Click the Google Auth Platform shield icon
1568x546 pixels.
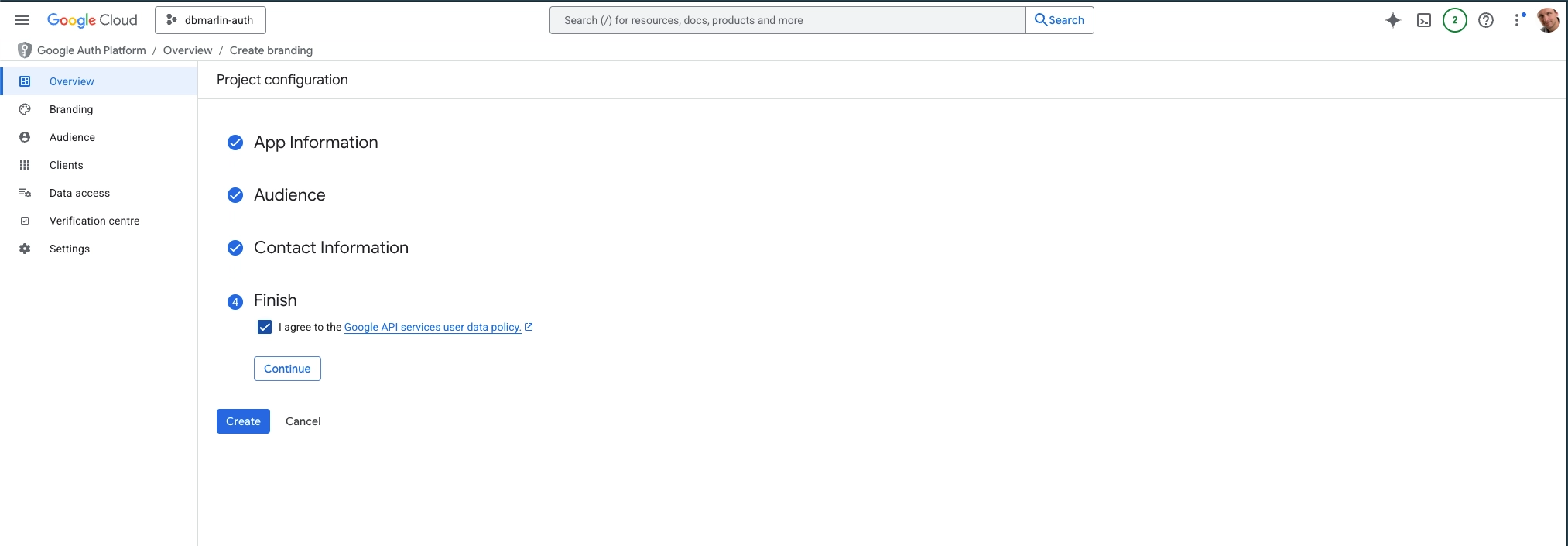25,50
